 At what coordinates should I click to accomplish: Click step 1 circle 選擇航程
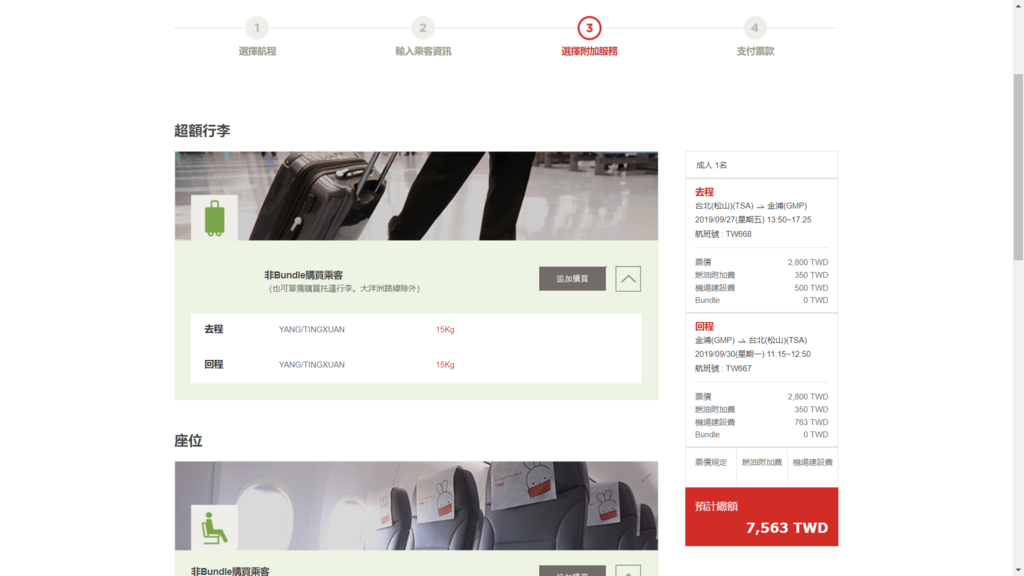coord(257,28)
